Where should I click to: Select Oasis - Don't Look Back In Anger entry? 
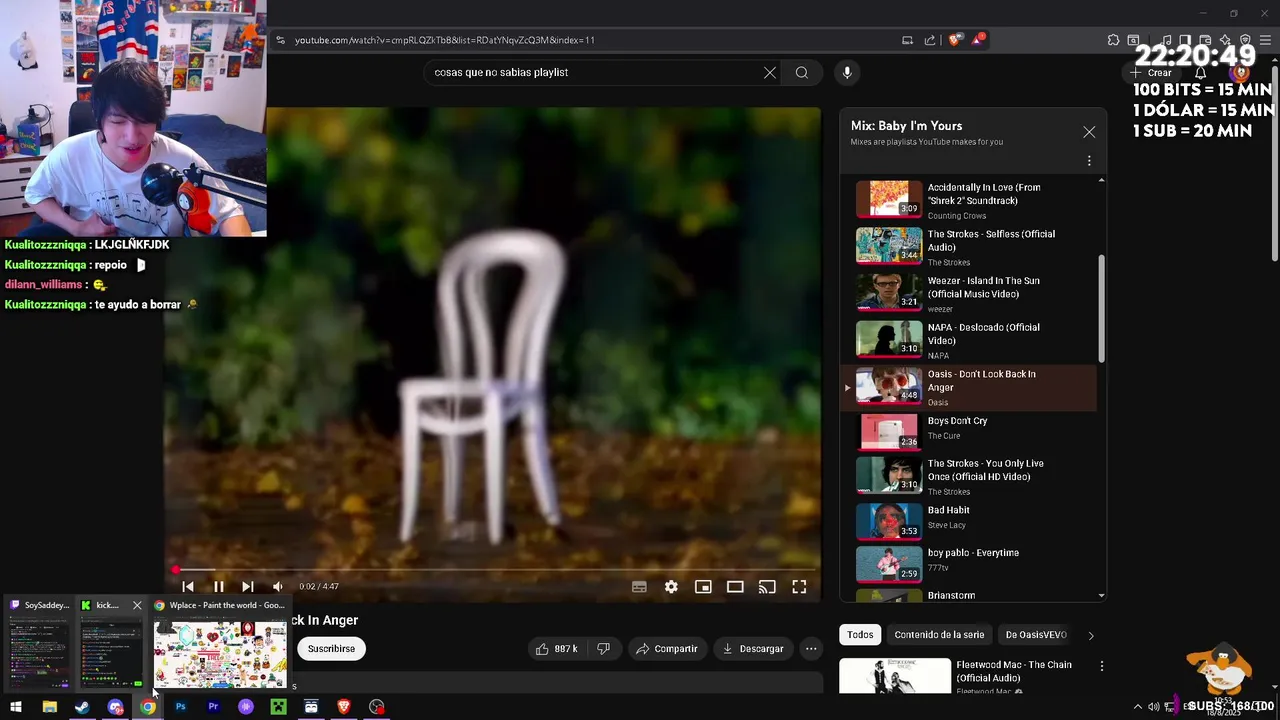tap(968, 387)
